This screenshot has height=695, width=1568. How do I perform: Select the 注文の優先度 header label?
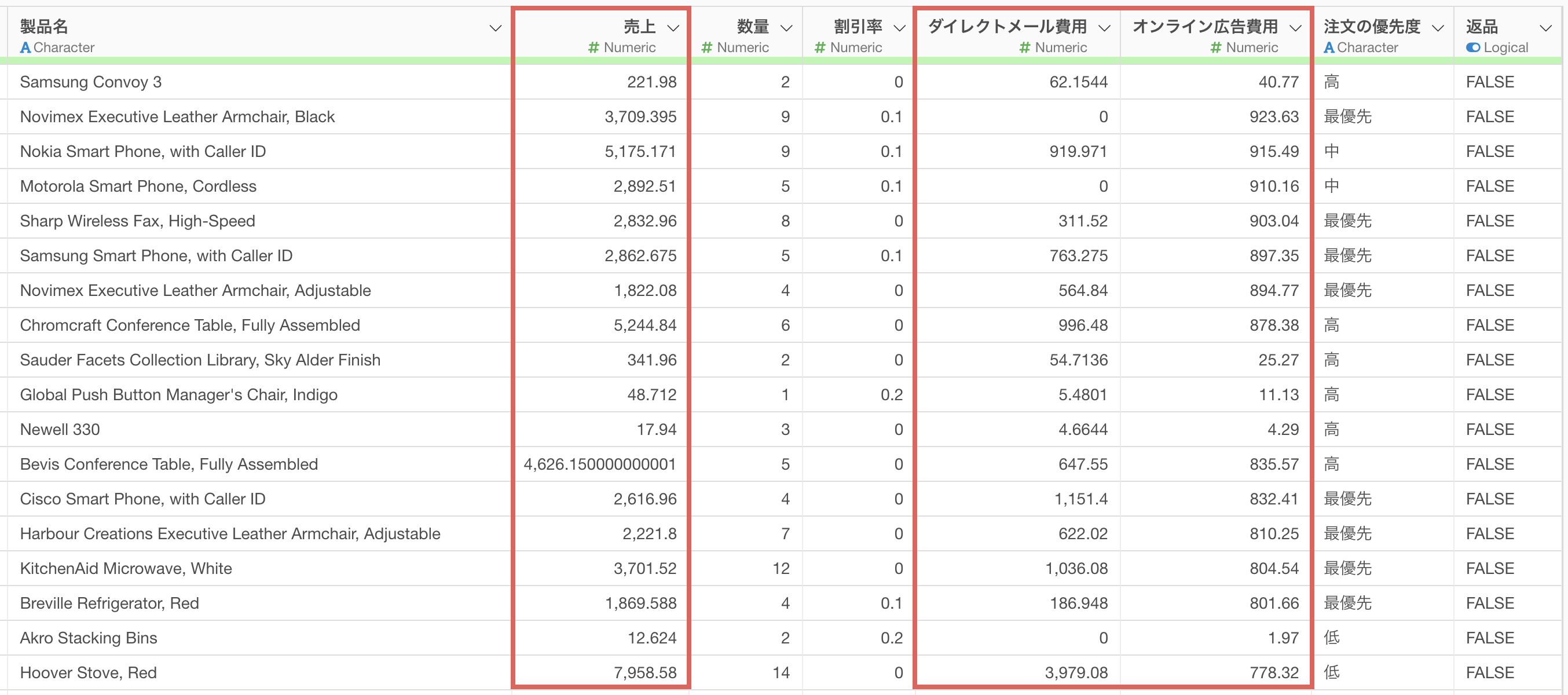(1372, 27)
